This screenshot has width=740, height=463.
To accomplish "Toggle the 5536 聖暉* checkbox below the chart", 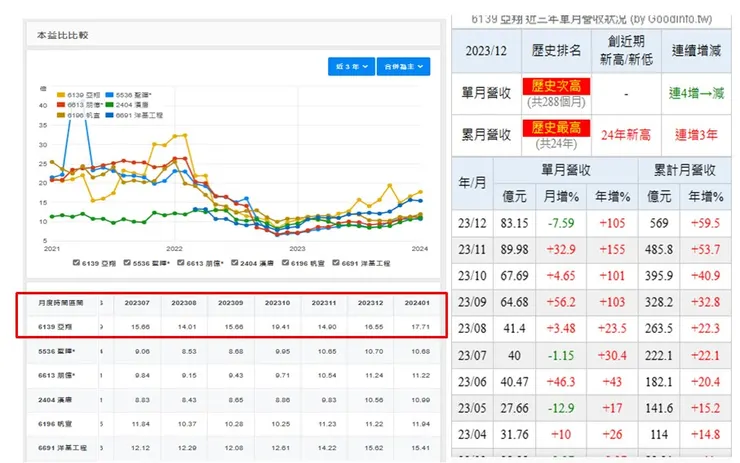I will [x=127, y=263].
